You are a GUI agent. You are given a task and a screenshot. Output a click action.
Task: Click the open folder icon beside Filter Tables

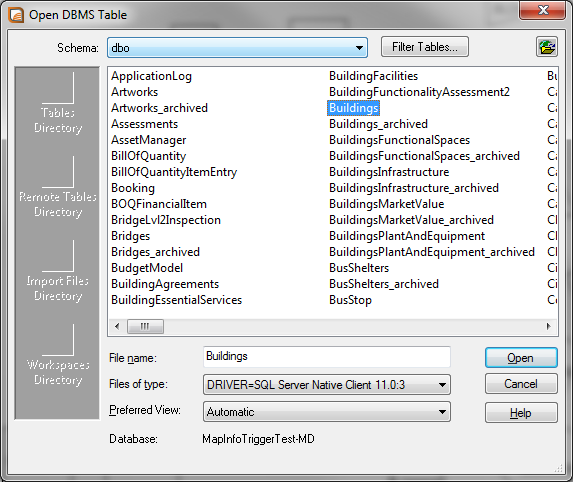click(x=547, y=47)
